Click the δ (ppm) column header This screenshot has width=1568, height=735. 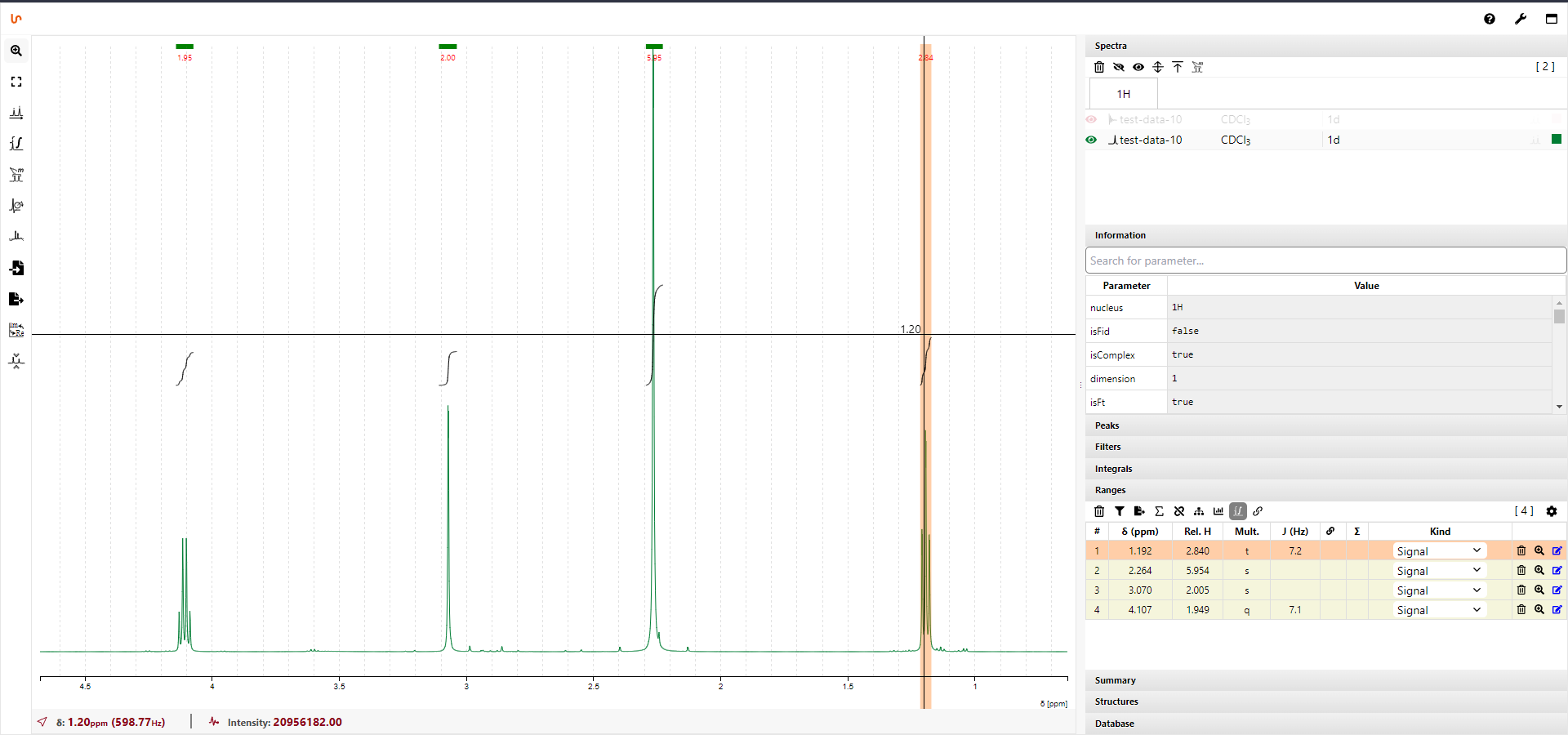[x=1140, y=531]
